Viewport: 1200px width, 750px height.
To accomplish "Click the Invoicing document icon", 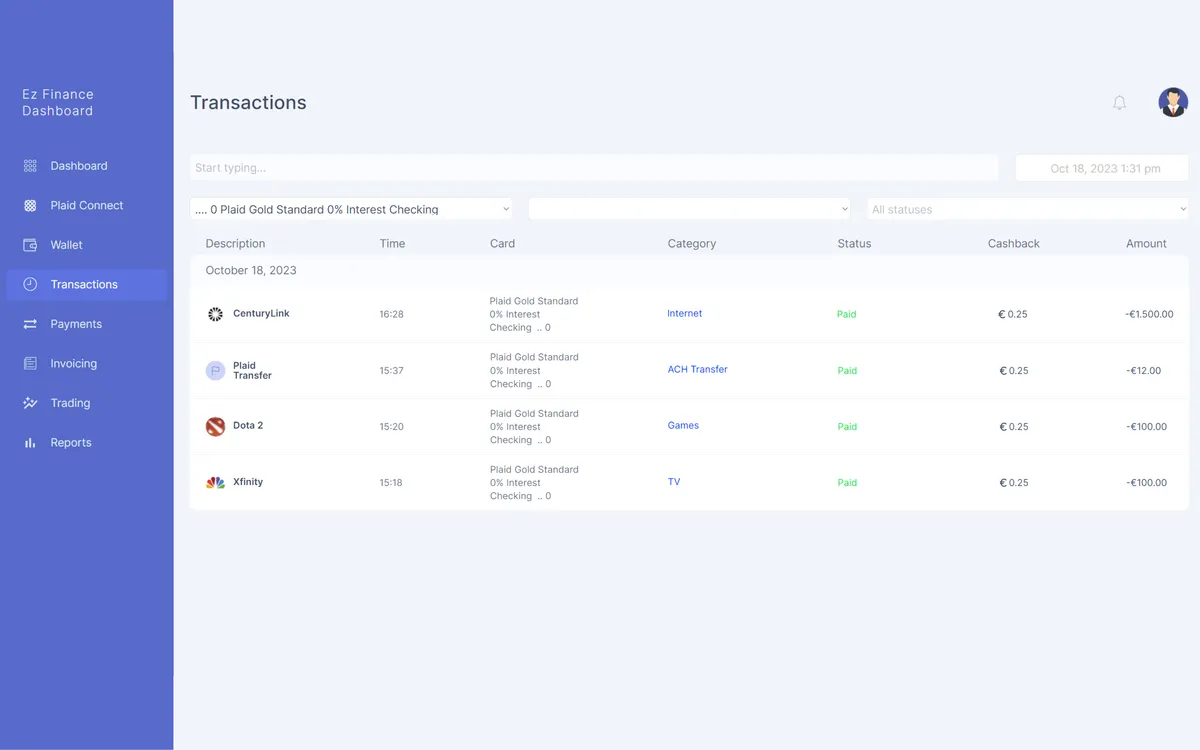I will 30,363.
